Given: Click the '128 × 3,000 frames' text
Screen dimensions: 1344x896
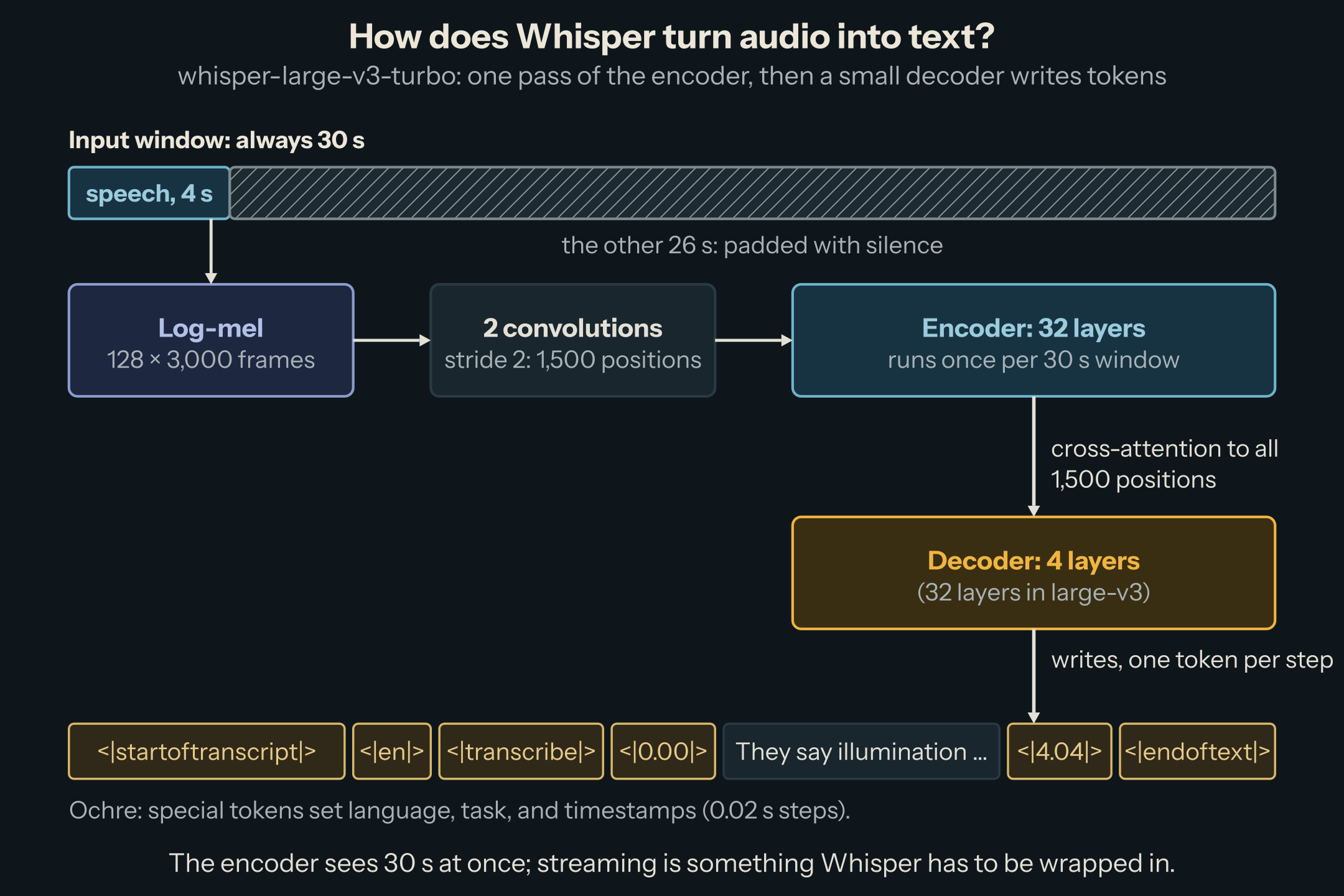Looking at the screenshot, I should (211, 360).
